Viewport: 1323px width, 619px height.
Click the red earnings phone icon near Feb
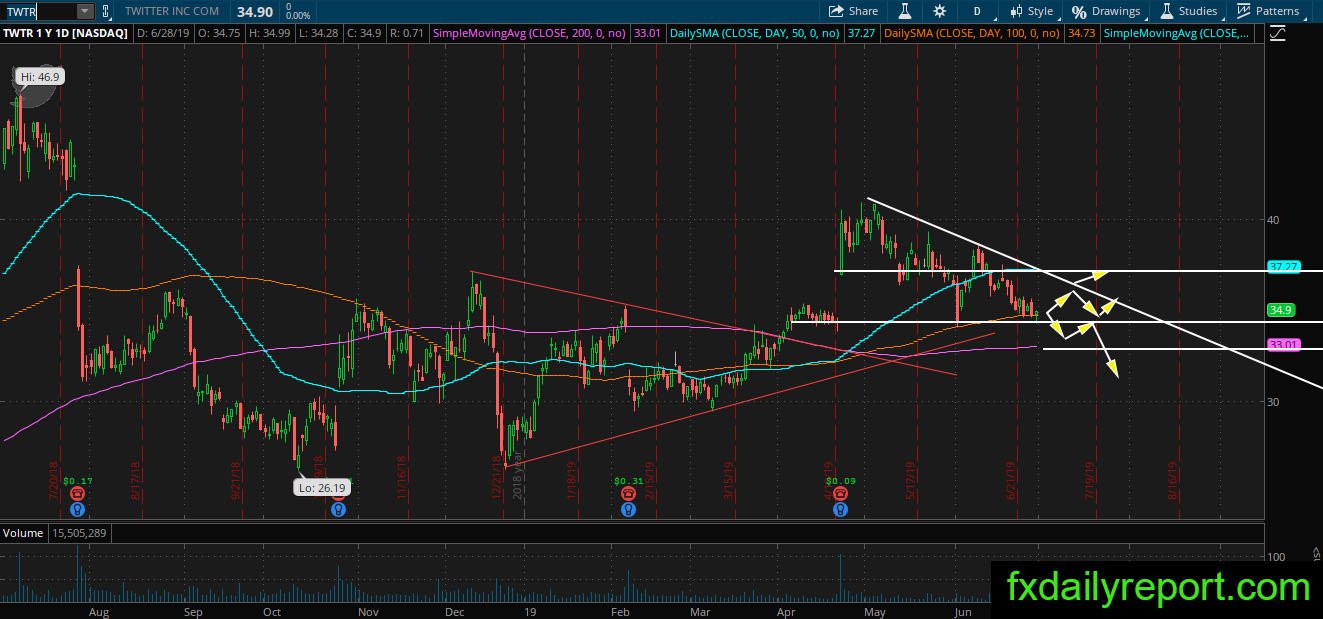[x=626, y=493]
